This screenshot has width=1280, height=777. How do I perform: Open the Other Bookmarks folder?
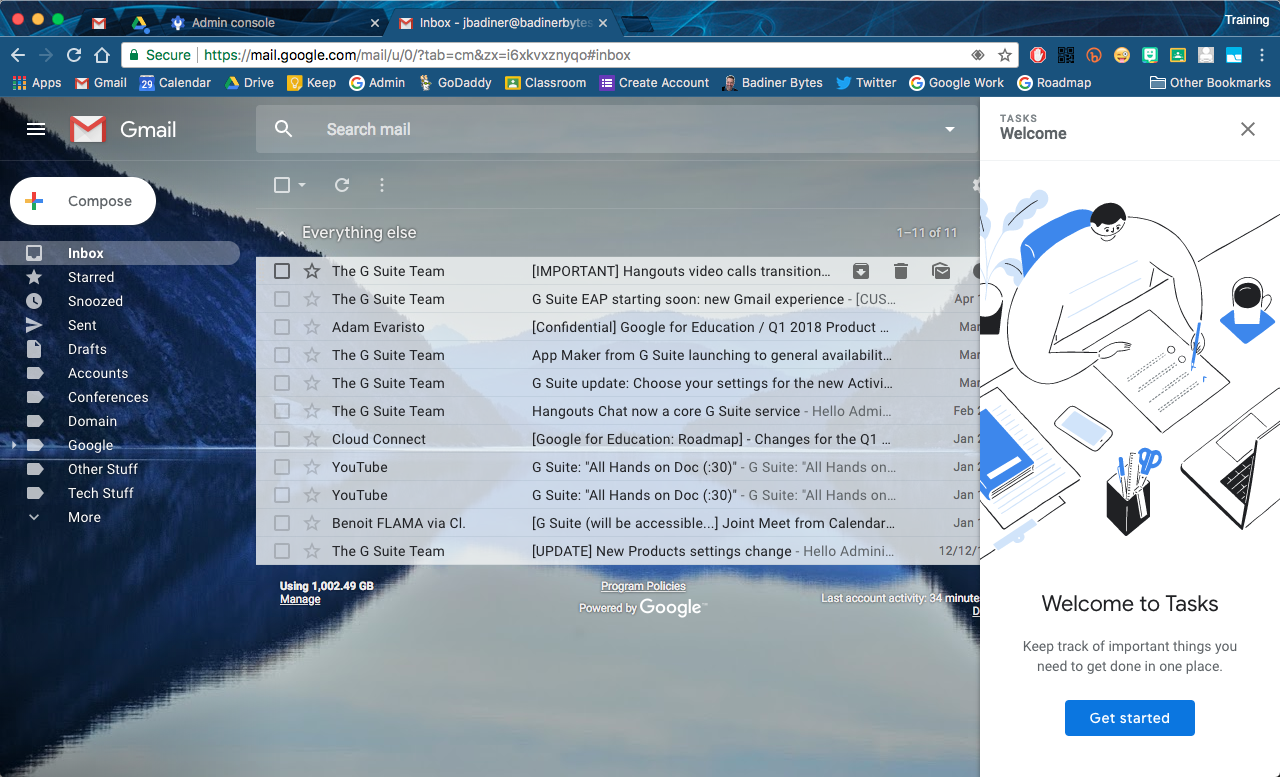click(x=1210, y=83)
